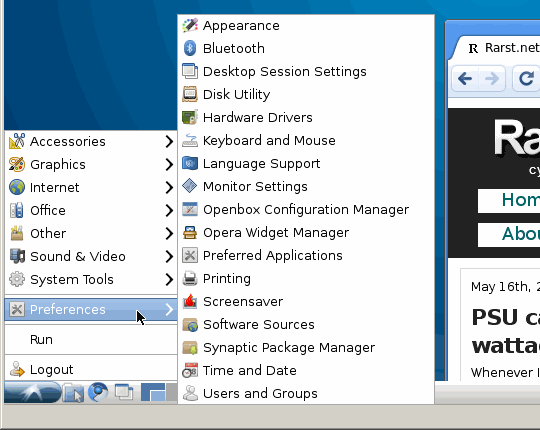Select Run from the start menu
The image size is (540, 430).
[91, 339]
